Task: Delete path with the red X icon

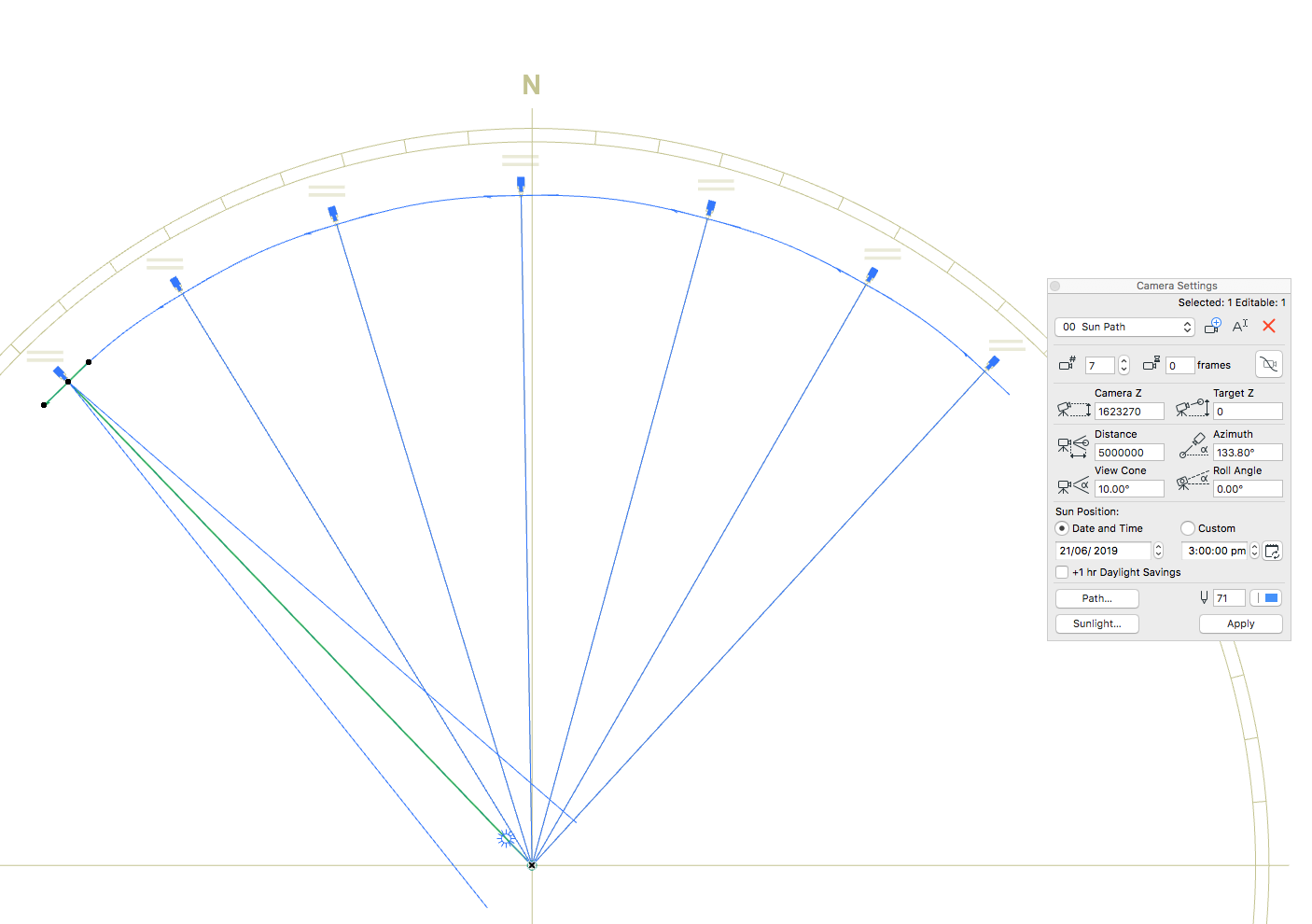Action: [x=1268, y=326]
